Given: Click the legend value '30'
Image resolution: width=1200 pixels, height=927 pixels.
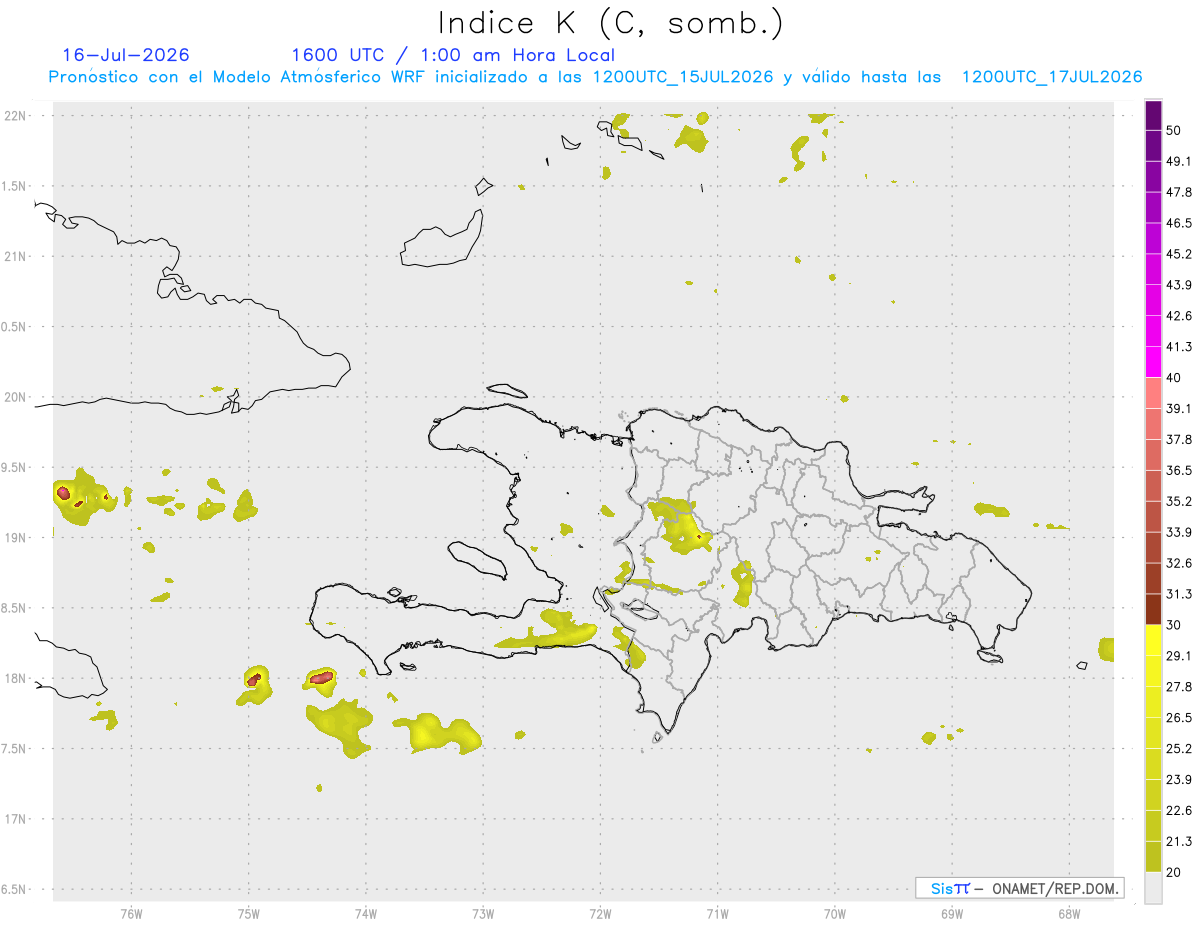Looking at the screenshot, I should coord(1174,624).
